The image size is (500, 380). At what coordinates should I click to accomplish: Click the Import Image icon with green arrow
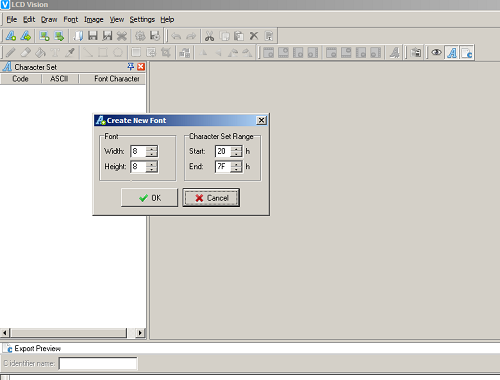point(59,36)
